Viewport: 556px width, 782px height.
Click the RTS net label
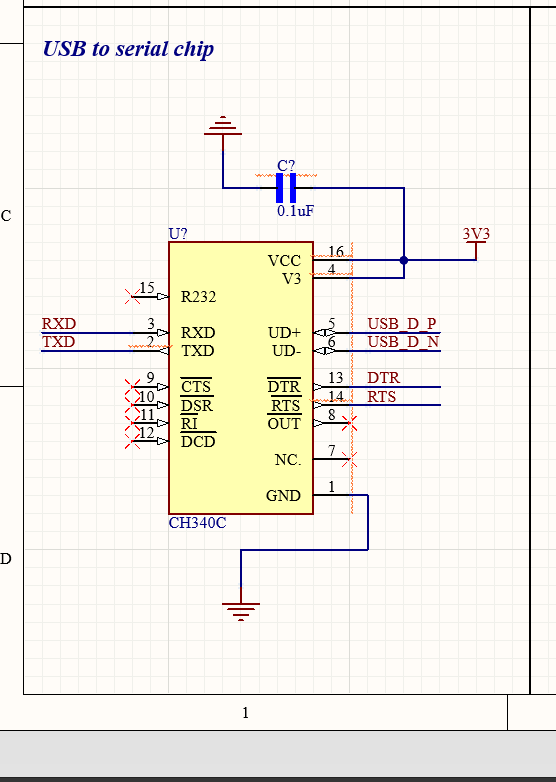point(381,396)
